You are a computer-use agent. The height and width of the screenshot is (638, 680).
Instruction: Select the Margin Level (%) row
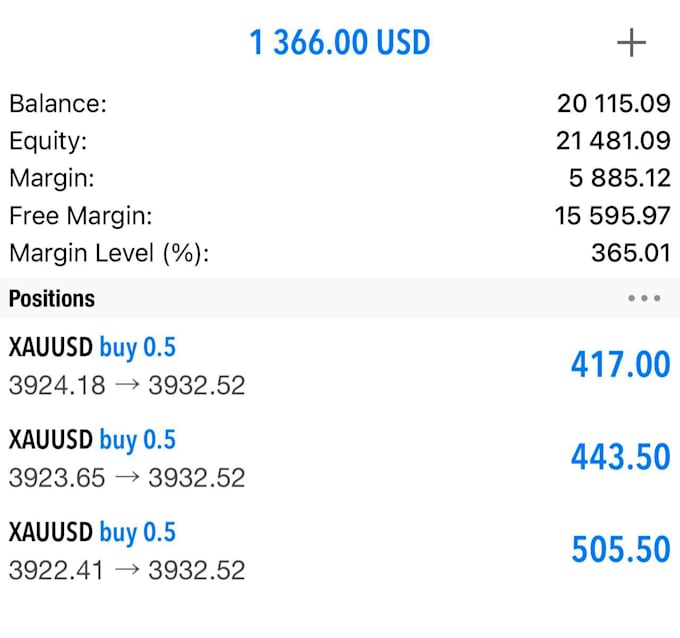(x=340, y=253)
